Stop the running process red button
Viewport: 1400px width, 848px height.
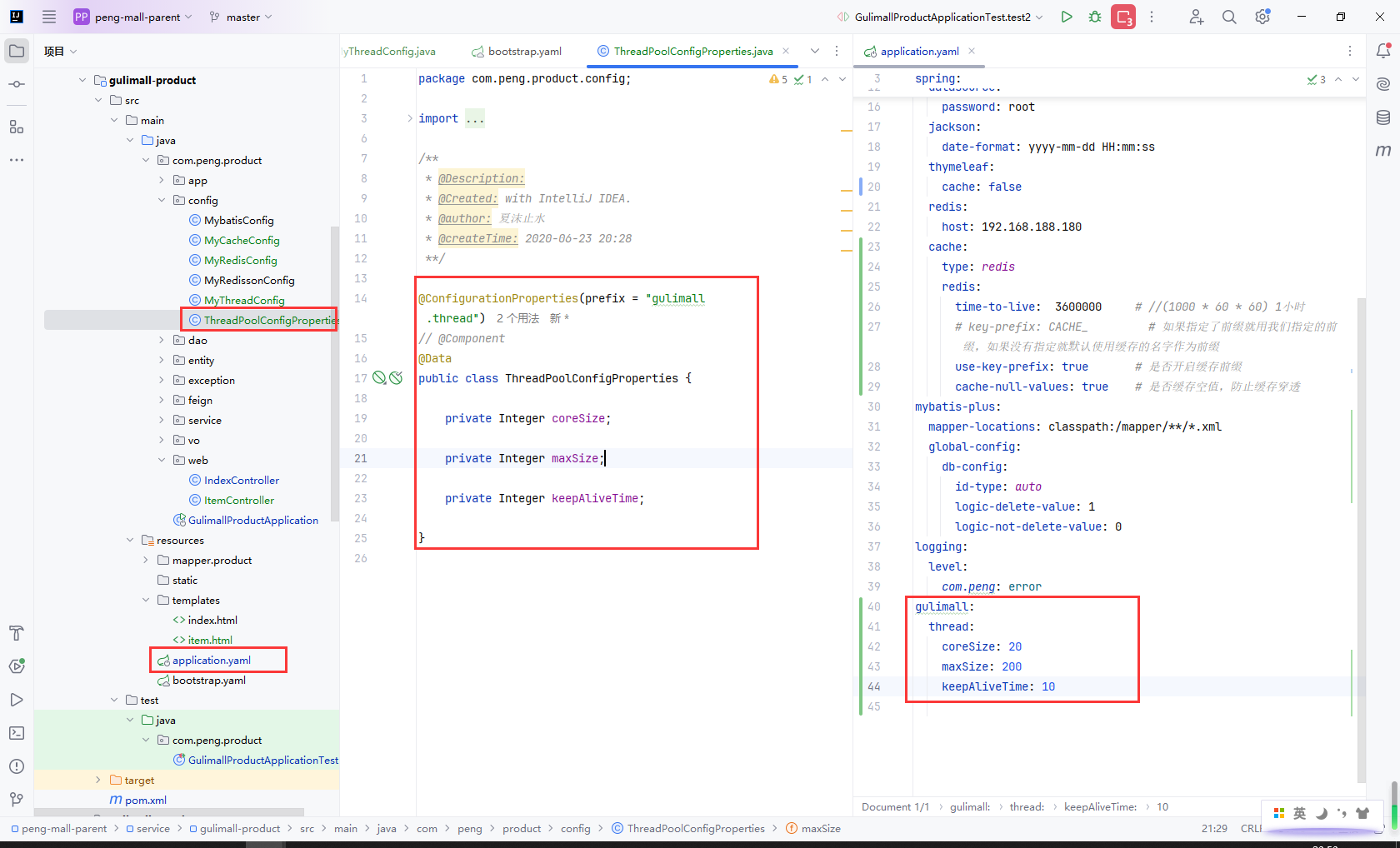[1123, 17]
